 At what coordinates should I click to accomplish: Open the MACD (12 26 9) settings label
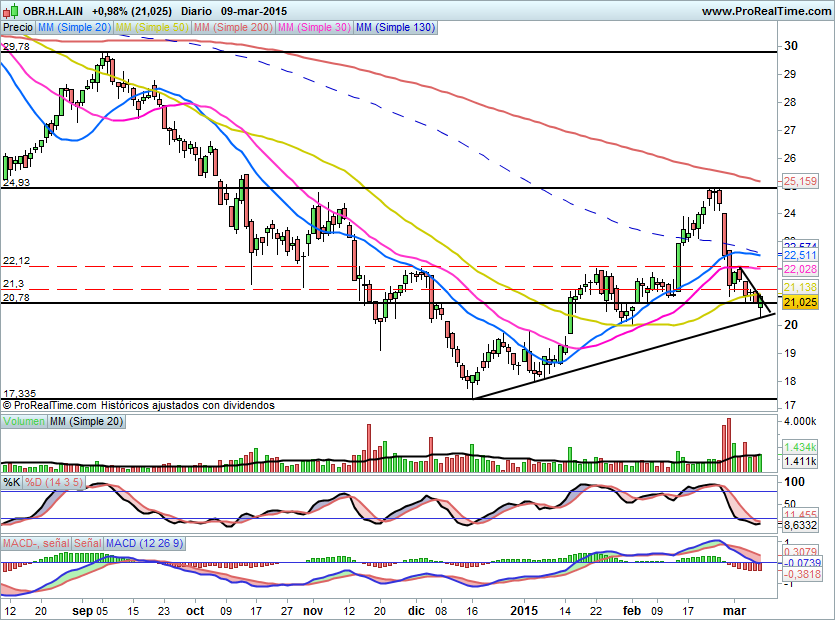[x=142, y=543]
